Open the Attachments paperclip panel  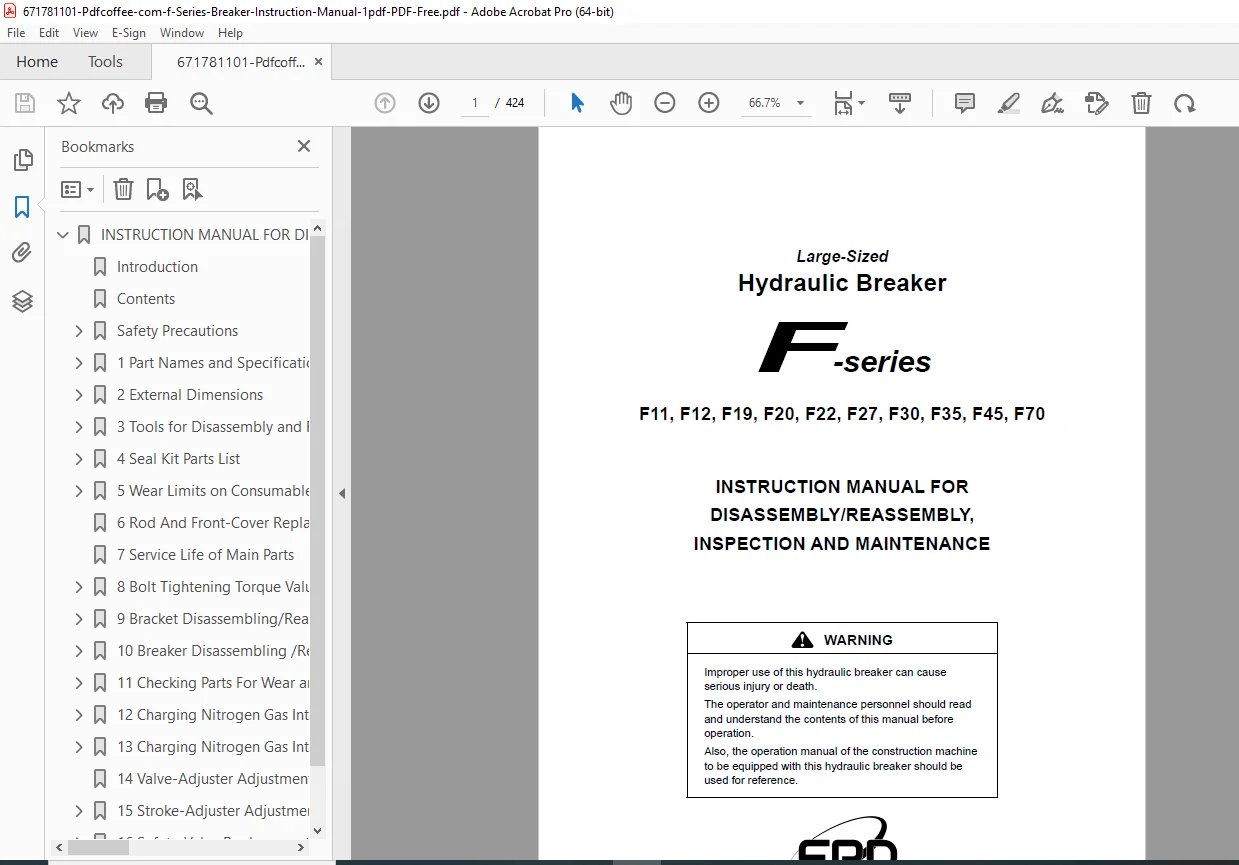(22, 253)
